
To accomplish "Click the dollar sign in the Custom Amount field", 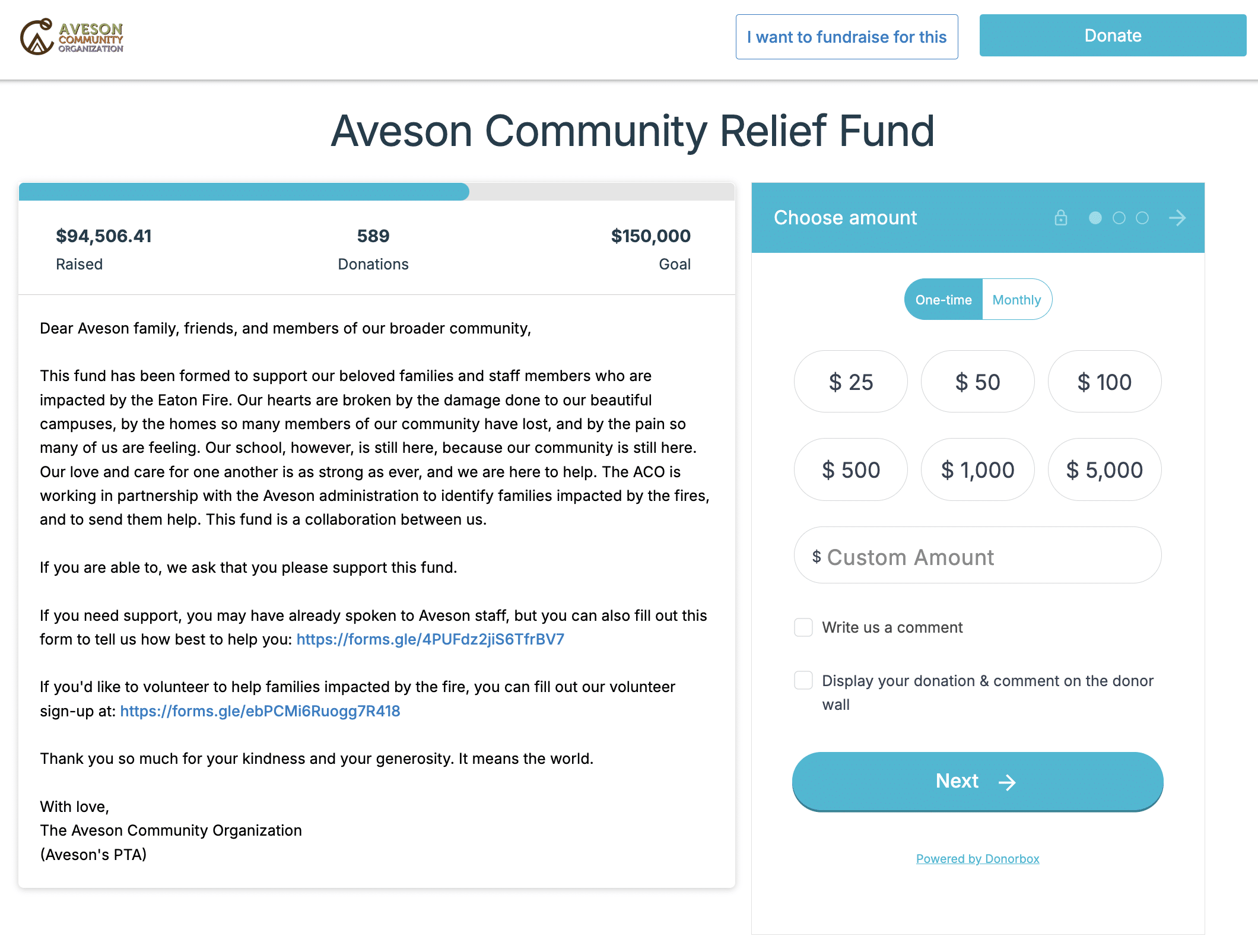I will [x=817, y=556].
